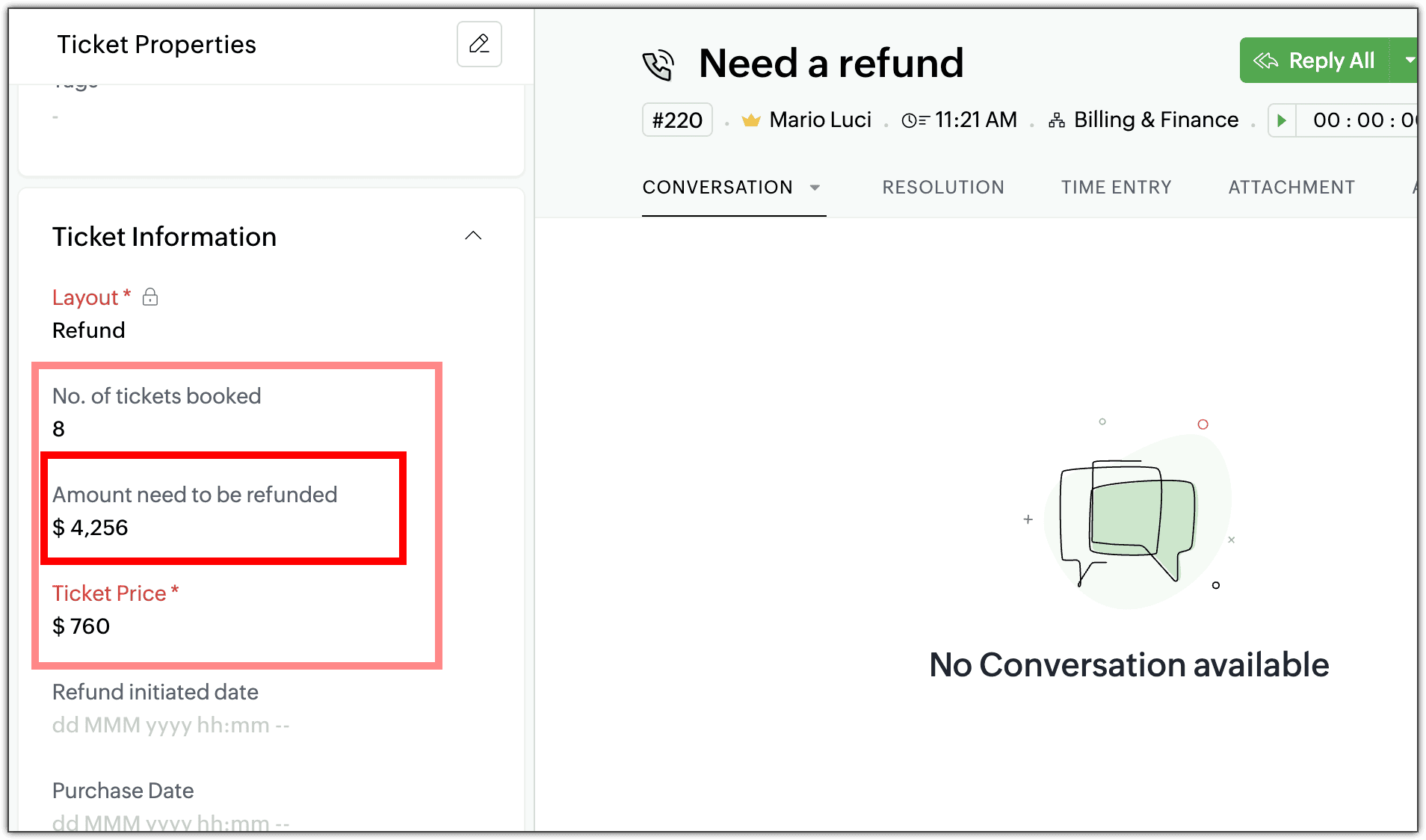Viewport: 1426px width, 840px height.
Task: Click the lock icon next to Layout
Action: (150, 297)
